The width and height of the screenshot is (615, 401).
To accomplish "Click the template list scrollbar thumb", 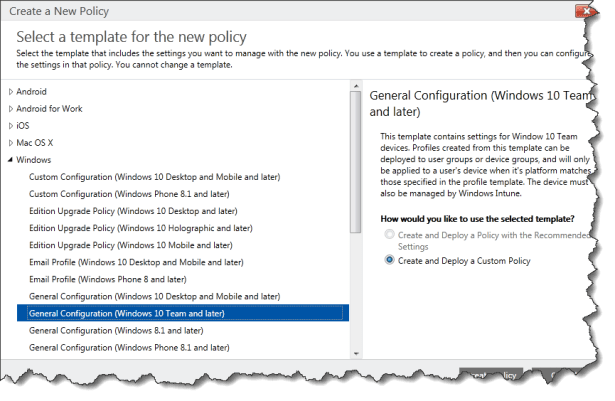I will (x=356, y=162).
